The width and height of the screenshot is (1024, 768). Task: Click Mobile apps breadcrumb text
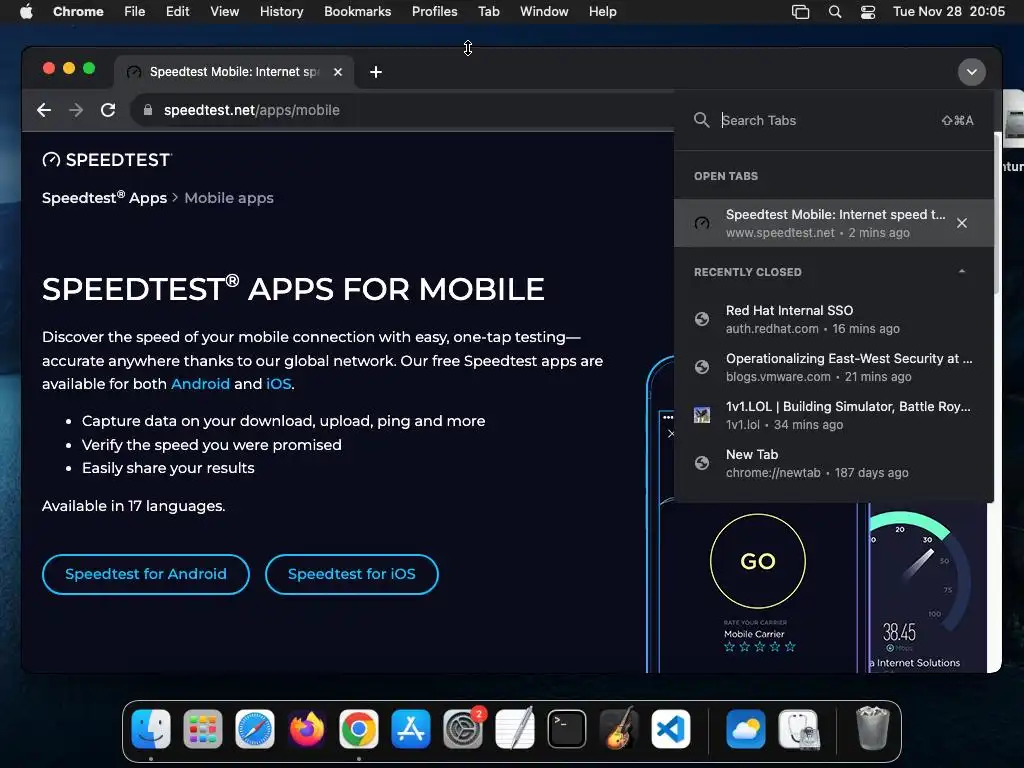pos(229,198)
